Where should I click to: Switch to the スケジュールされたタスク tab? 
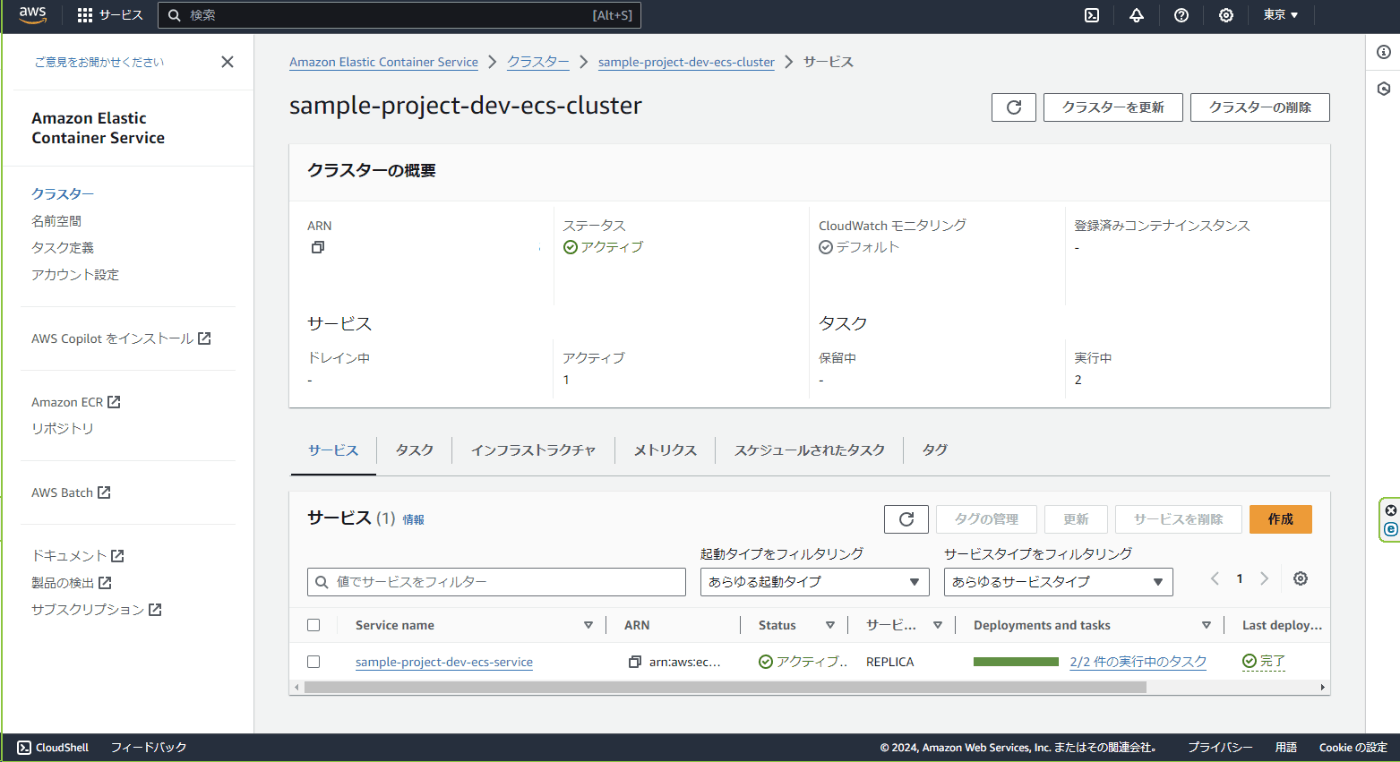click(809, 450)
